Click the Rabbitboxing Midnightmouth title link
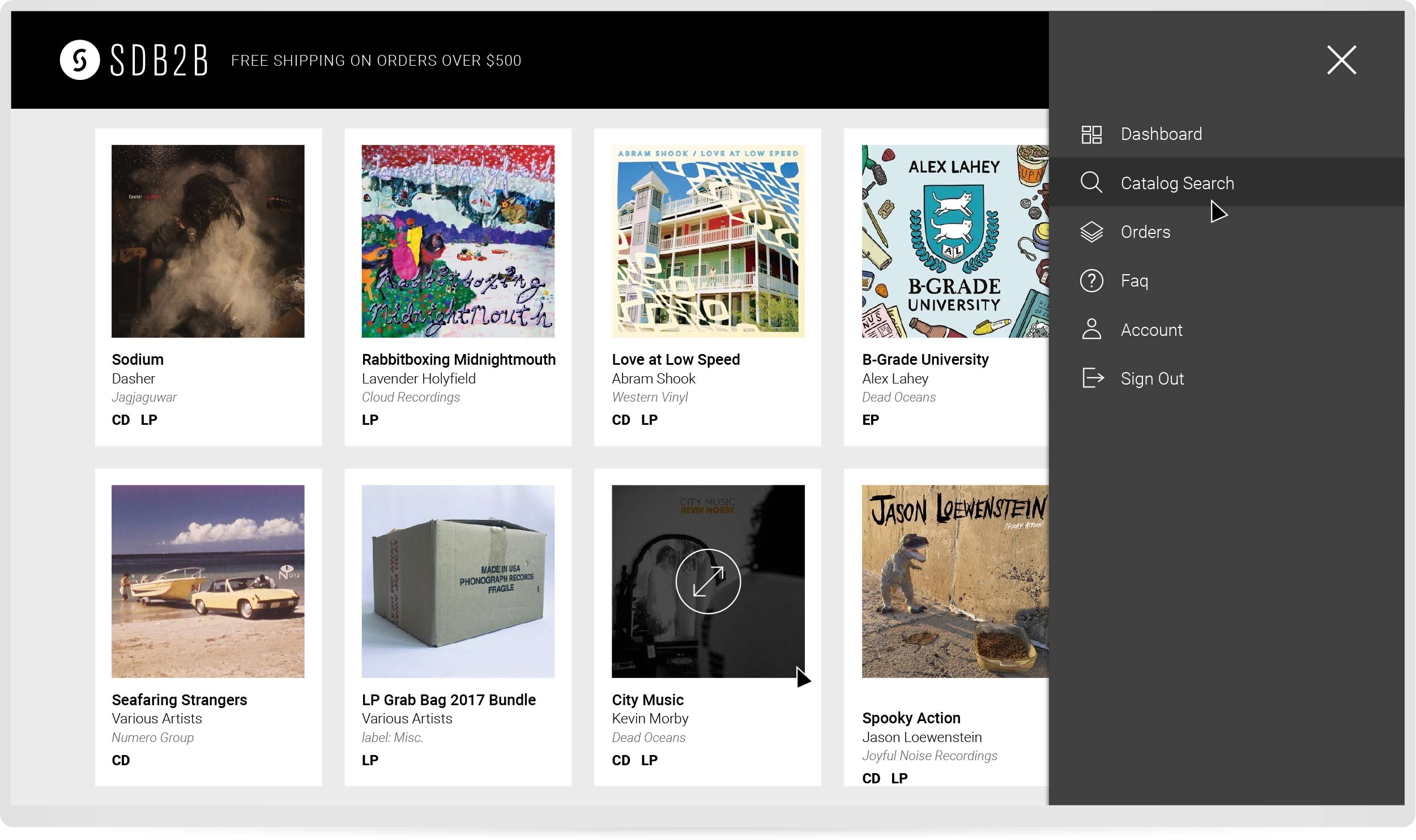The width and height of the screenshot is (1416, 840). [x=459, y=360]
